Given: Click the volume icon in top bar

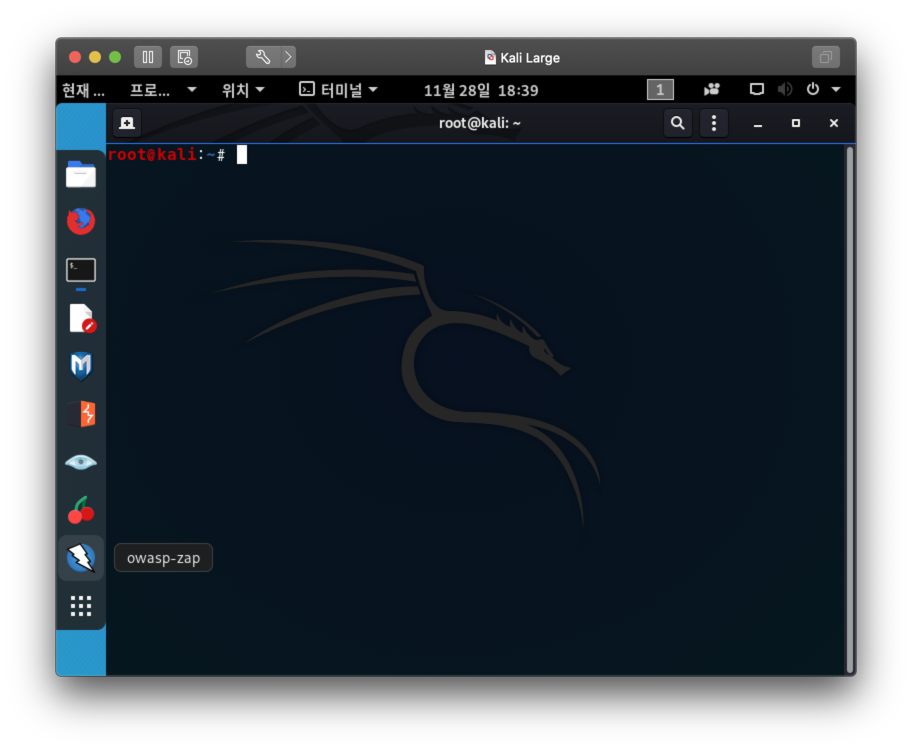Looking at the screenshot, I should (x=785, y=90).
